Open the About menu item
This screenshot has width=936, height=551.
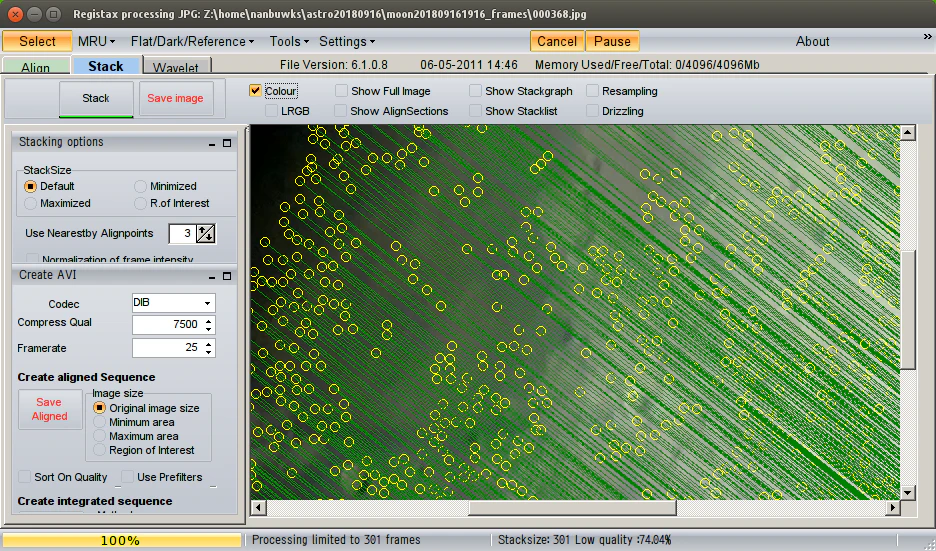[x=812, y=41]
